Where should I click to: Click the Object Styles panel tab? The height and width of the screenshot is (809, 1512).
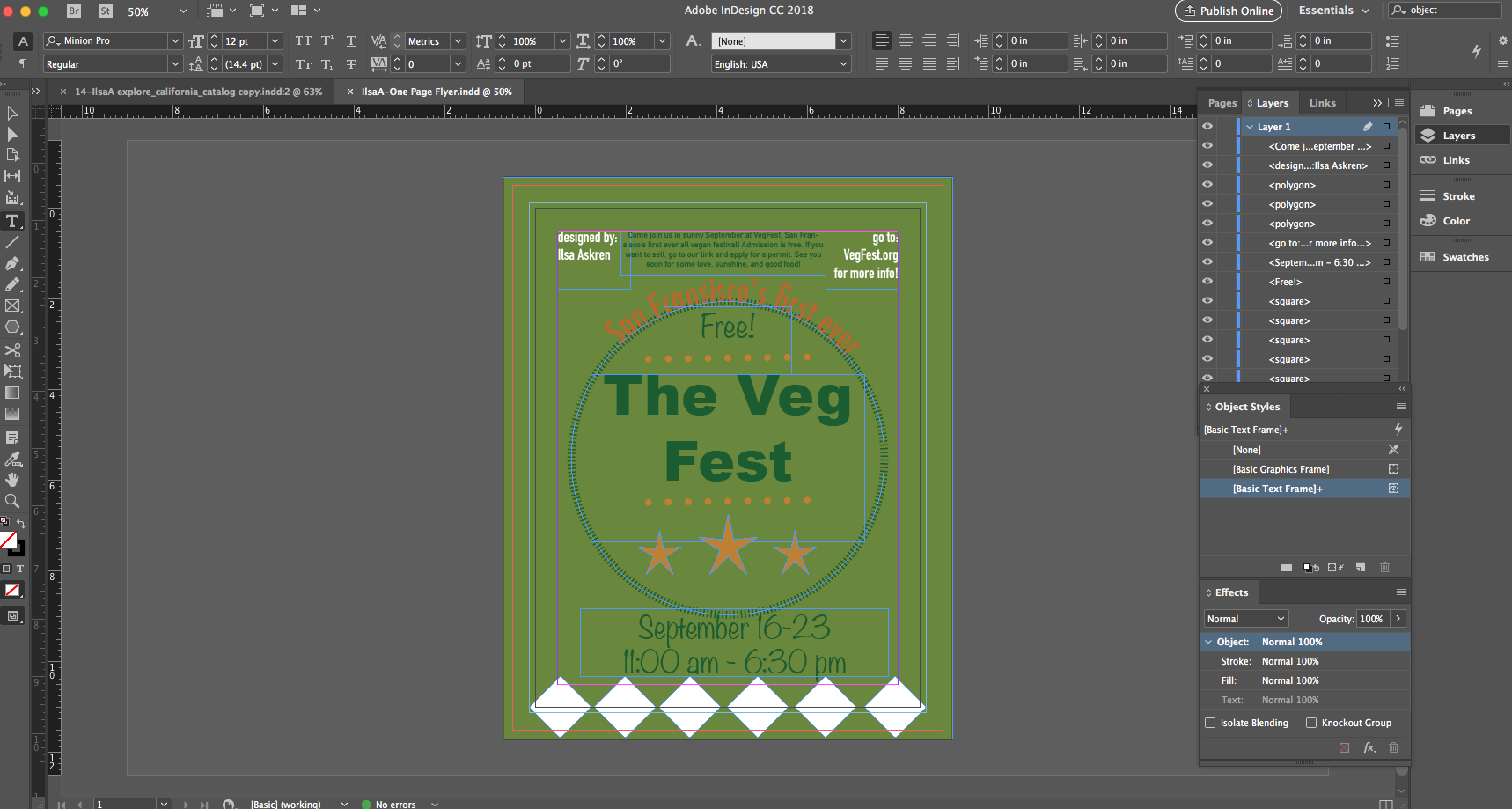pyautogui.click(x=1246, y=407)
